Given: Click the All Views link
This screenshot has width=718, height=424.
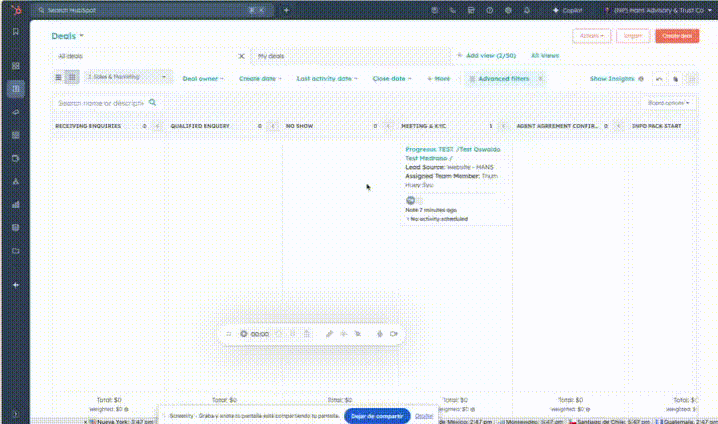Looking at the screenshot, I should point(544,56).
